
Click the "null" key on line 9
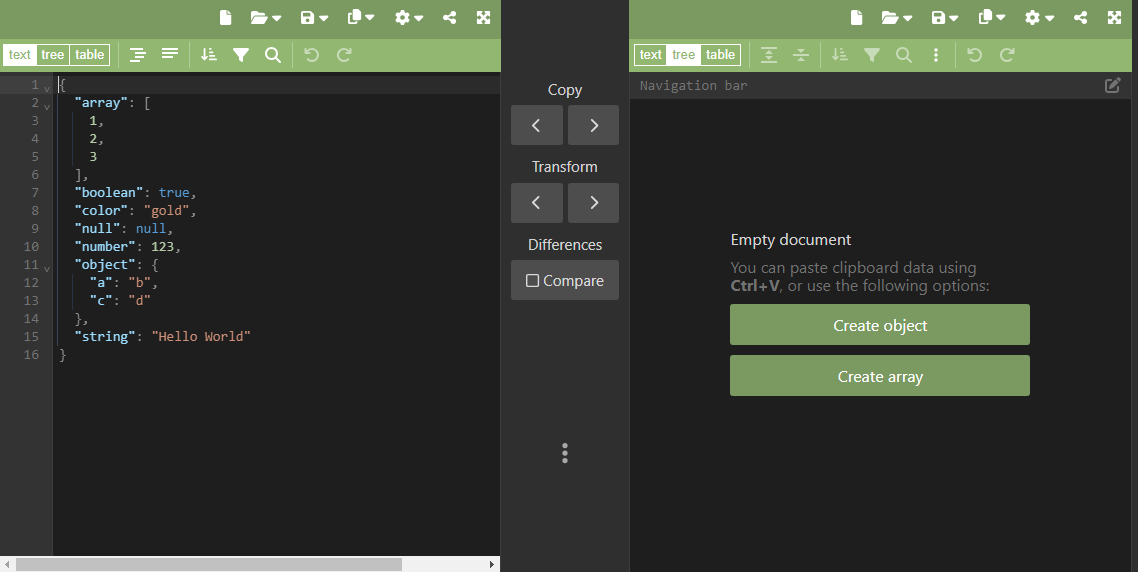coord(97,229)
